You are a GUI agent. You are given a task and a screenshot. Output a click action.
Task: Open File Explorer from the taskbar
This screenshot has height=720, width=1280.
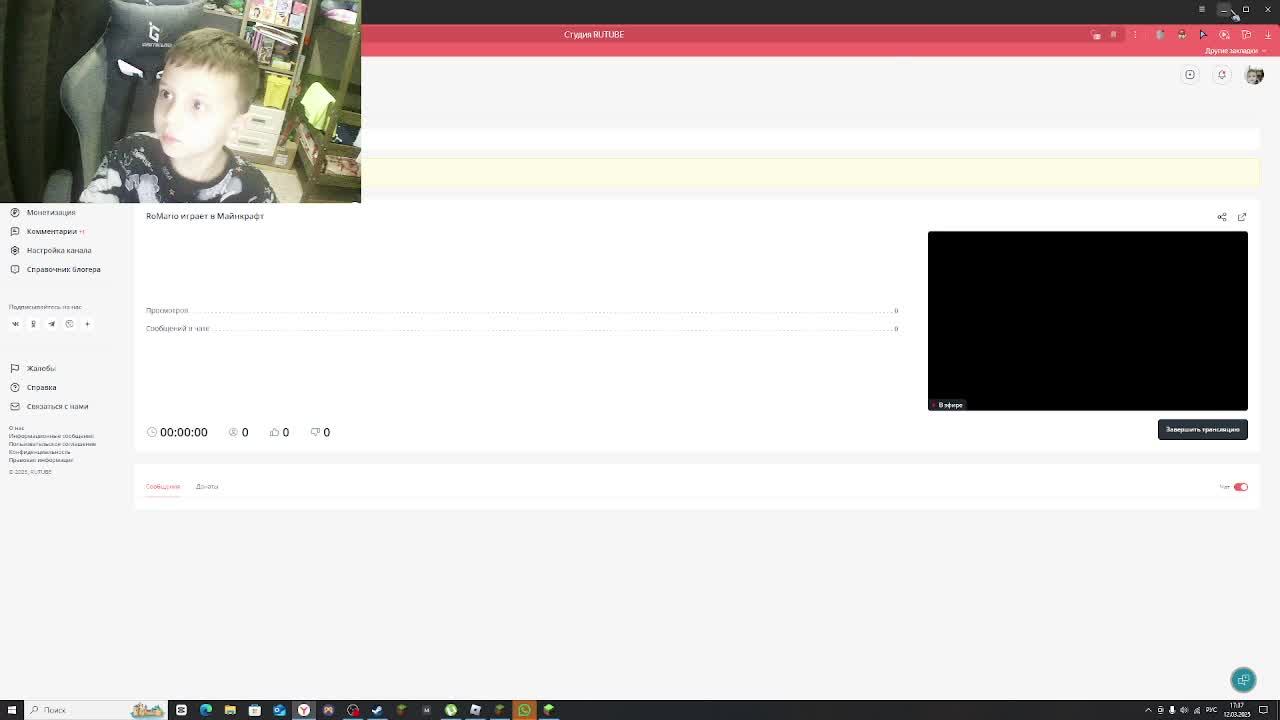[230, 710]
